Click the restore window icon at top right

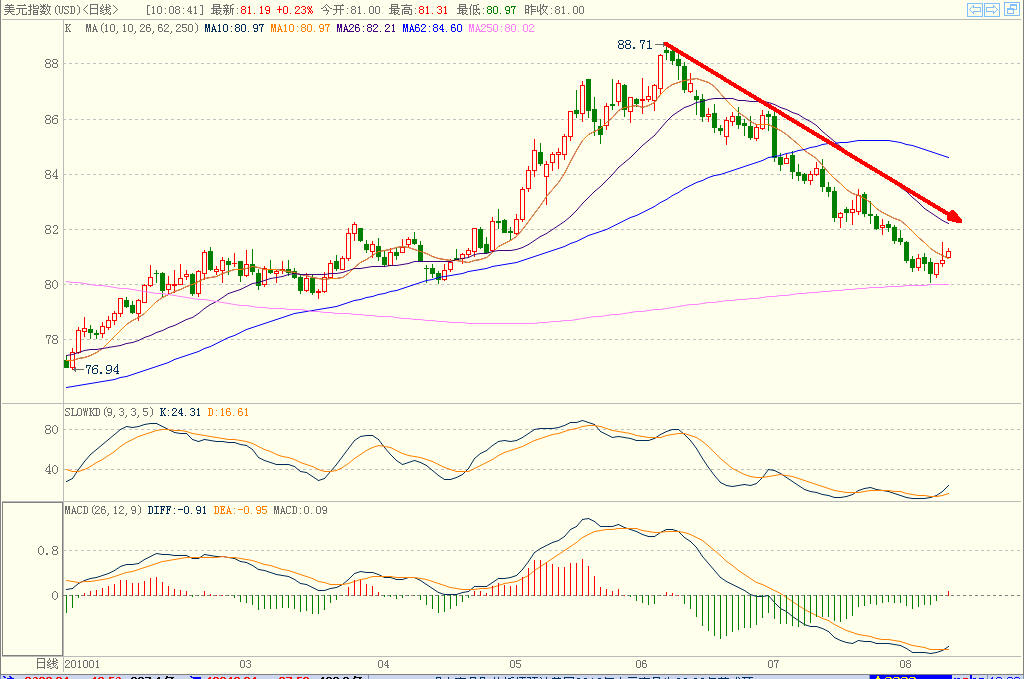point(1010,9)
